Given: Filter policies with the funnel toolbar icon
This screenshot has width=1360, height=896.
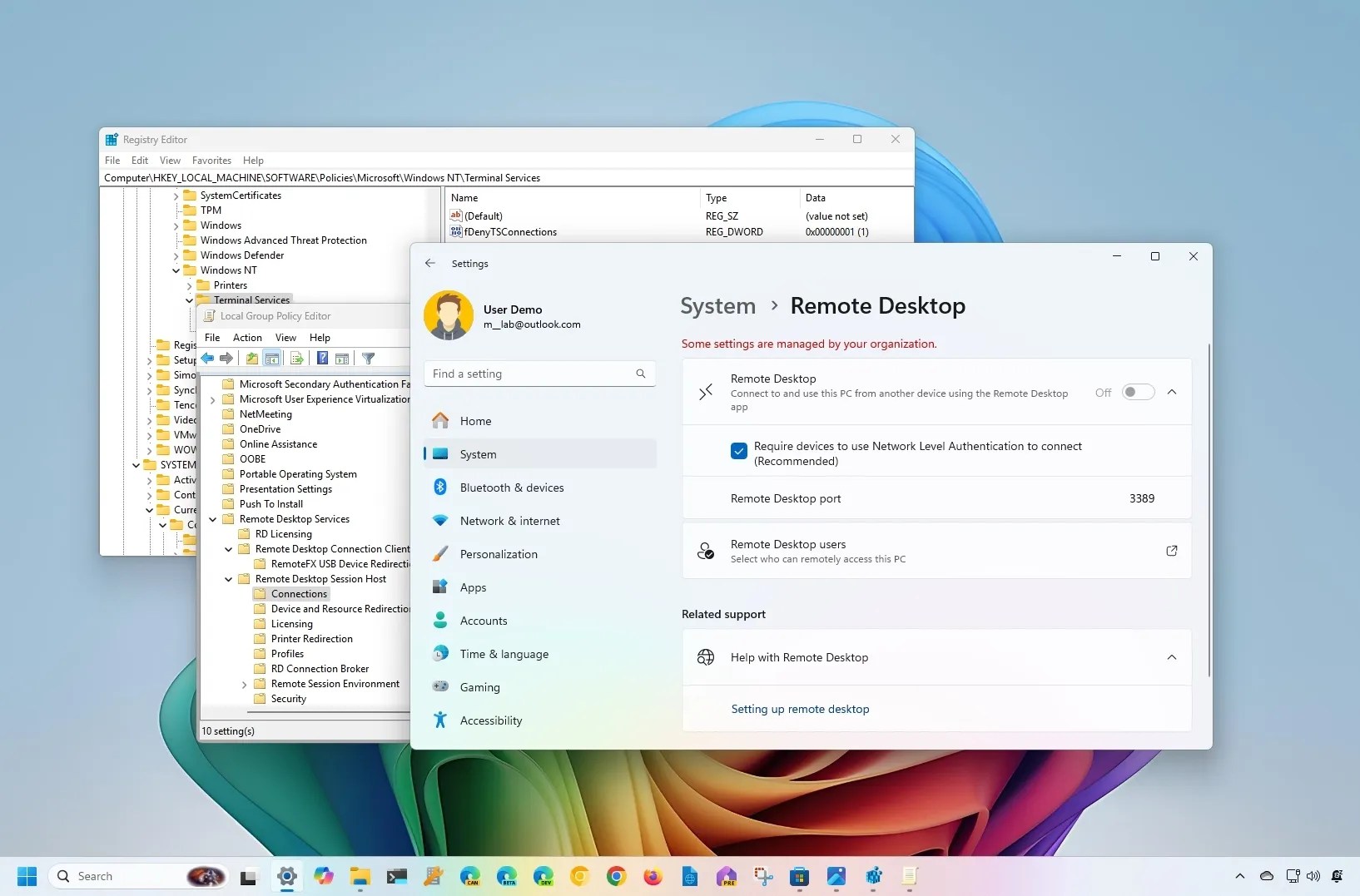Looking at the screenshot, I should click(369, 358).
